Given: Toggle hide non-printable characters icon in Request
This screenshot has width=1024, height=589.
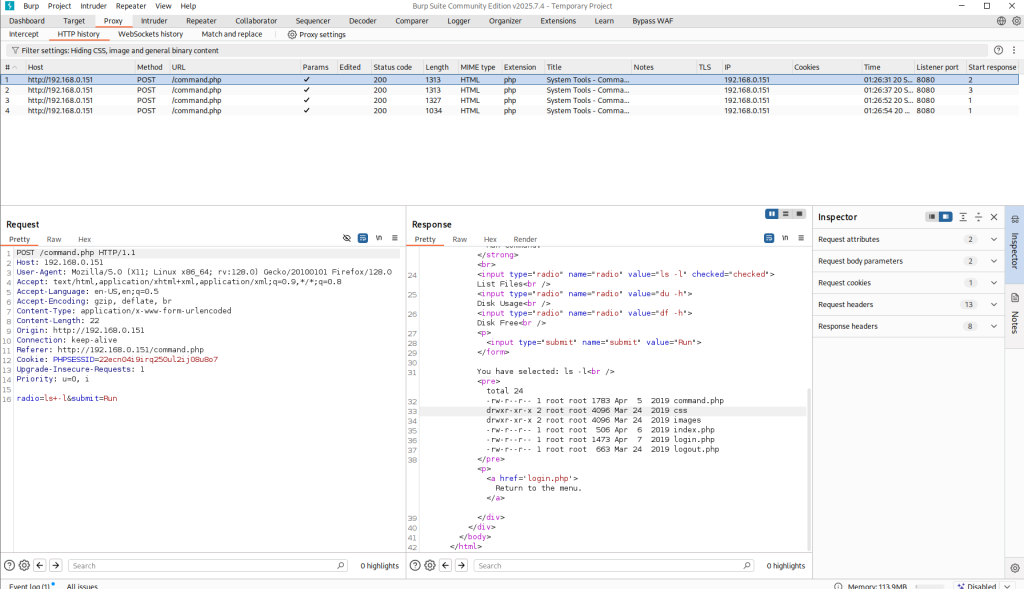Looking at the screenshot, I should [x=347, y=238].
